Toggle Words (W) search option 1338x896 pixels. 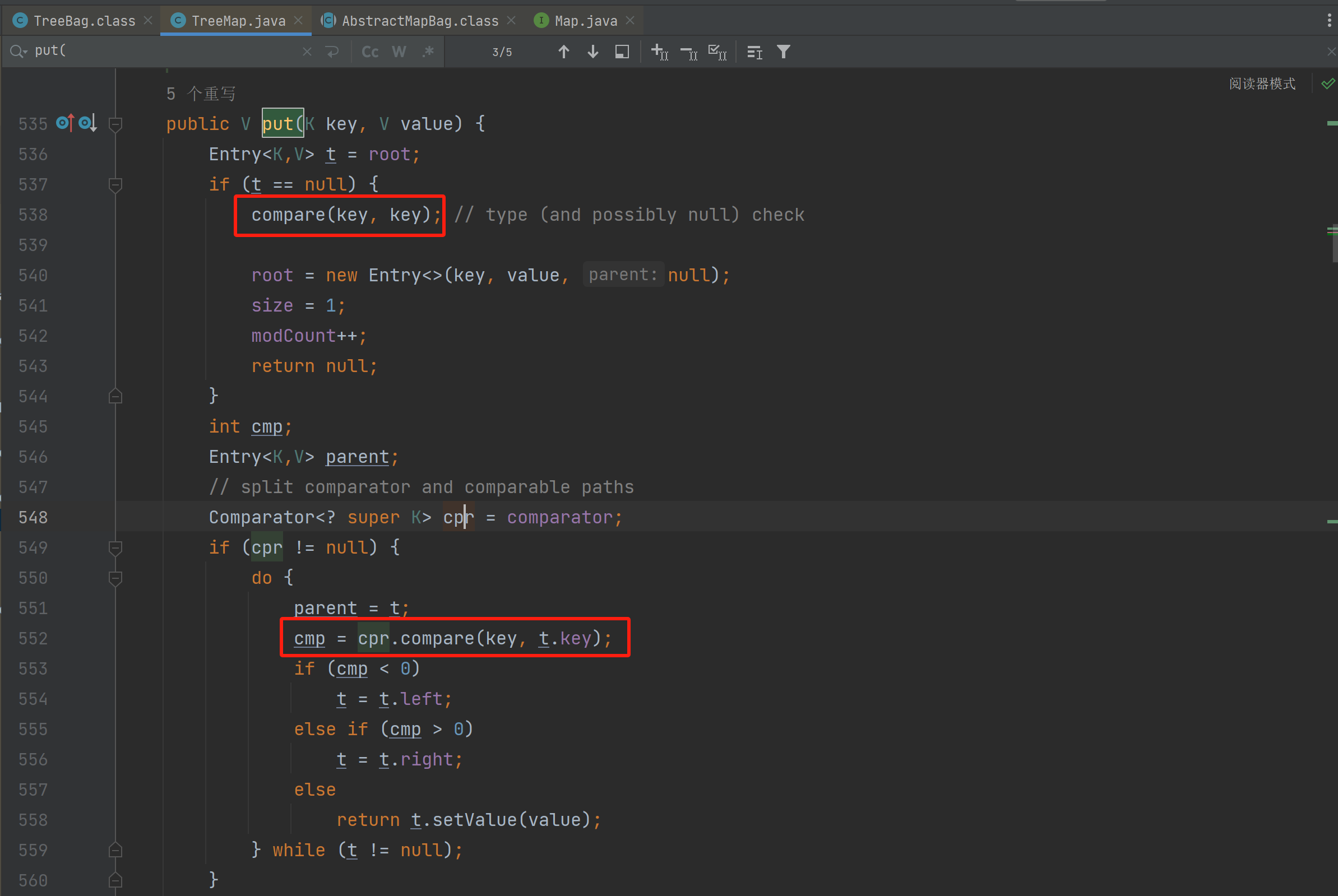pyautogui.click(x=399, y=52)
